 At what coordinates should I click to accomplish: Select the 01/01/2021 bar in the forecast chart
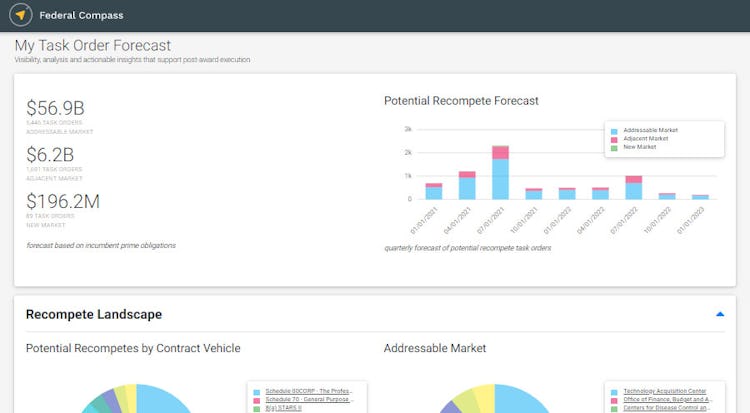point(434,191)
